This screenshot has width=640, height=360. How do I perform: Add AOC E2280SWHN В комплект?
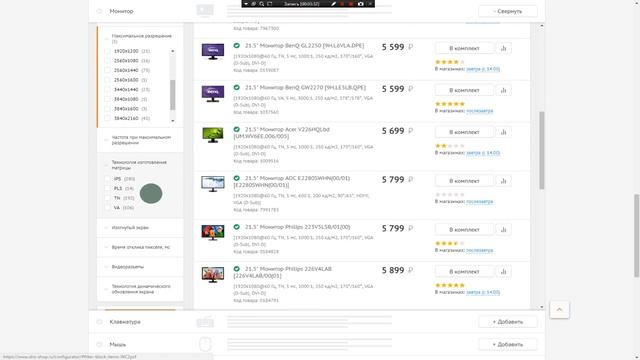click(464, 181)
